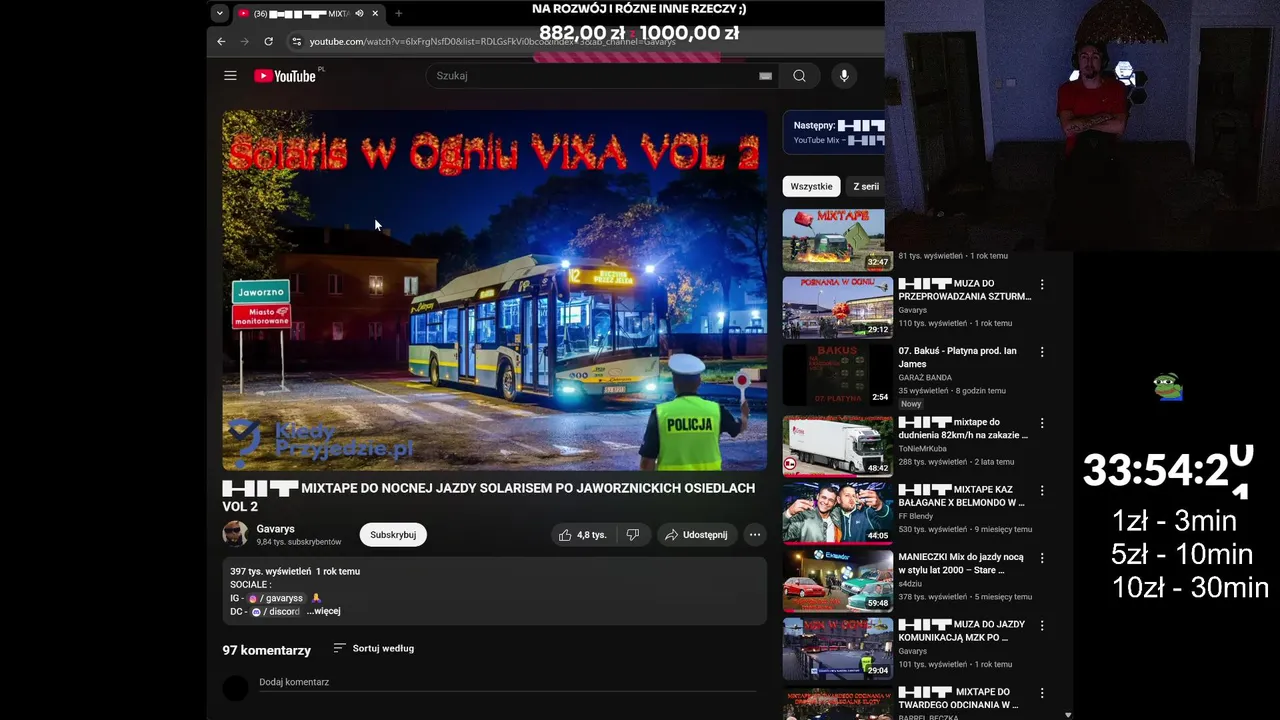Share the video with Udostępnij

coord(696,535)
